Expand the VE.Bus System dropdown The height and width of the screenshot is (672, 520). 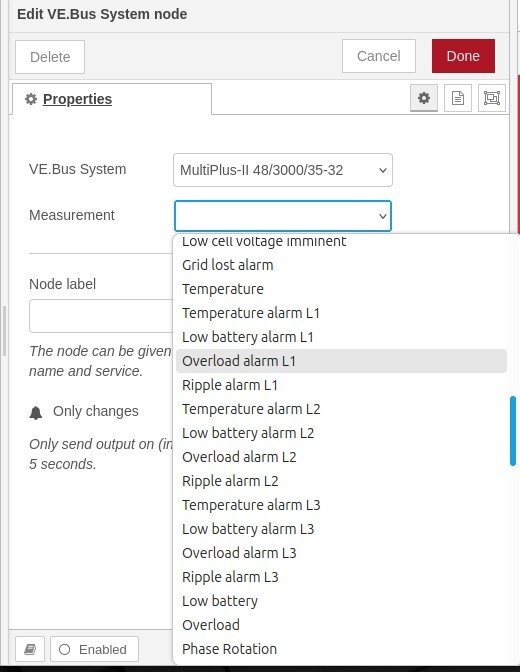(283, 170)
